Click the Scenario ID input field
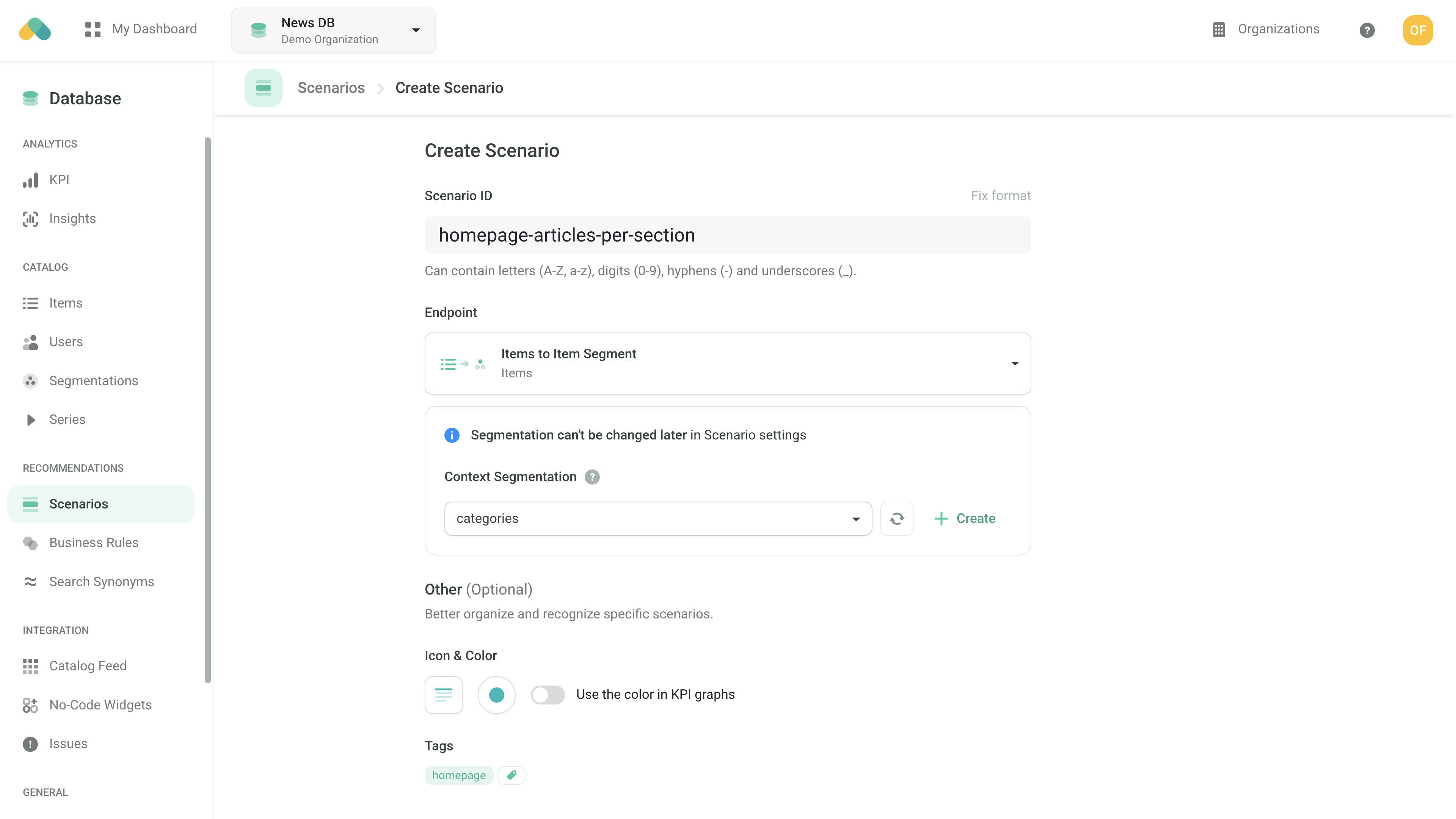 (728, 235)
